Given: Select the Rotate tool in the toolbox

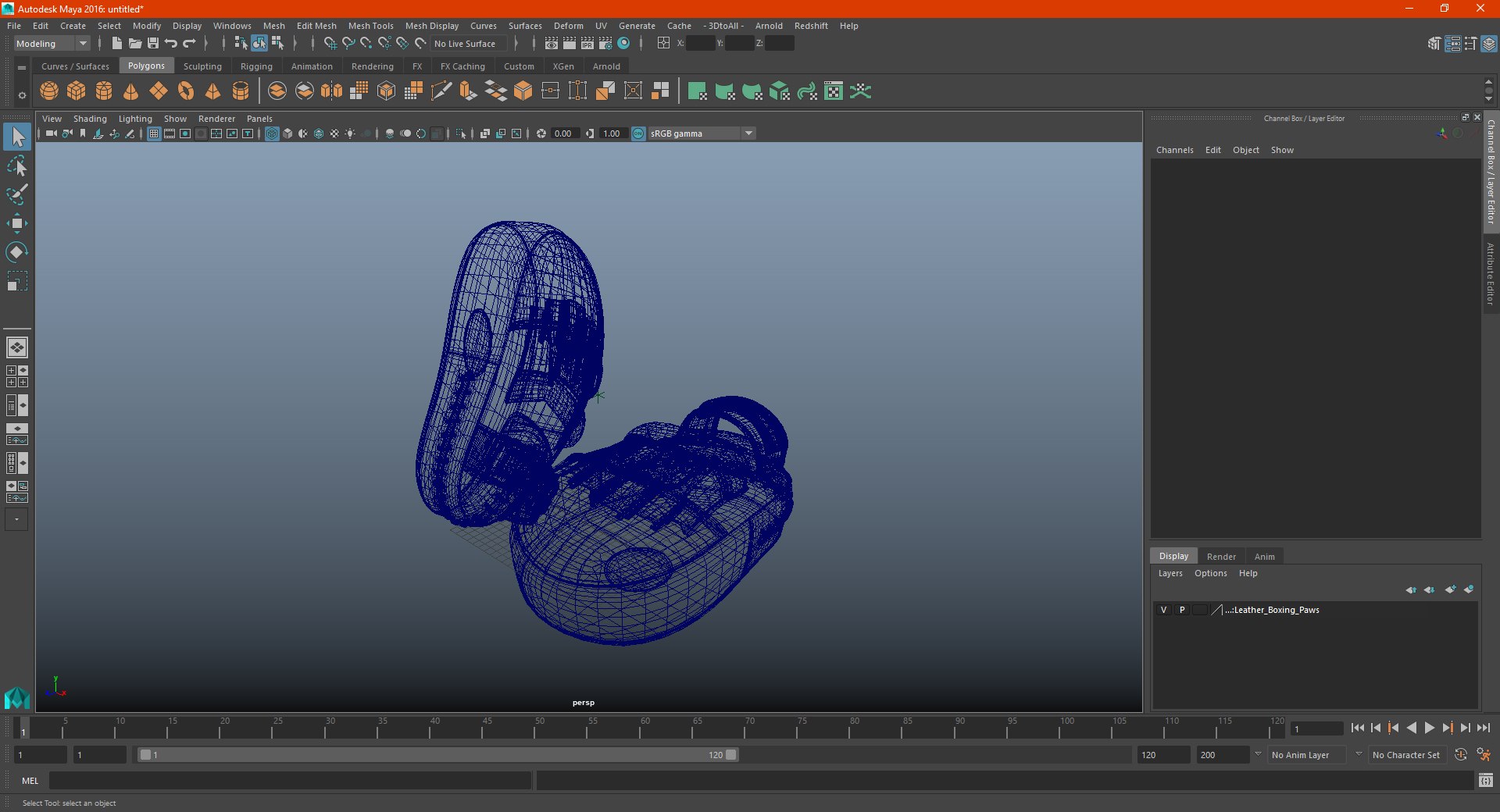Looking at the screenshot, I should click(x=16, y=252).
